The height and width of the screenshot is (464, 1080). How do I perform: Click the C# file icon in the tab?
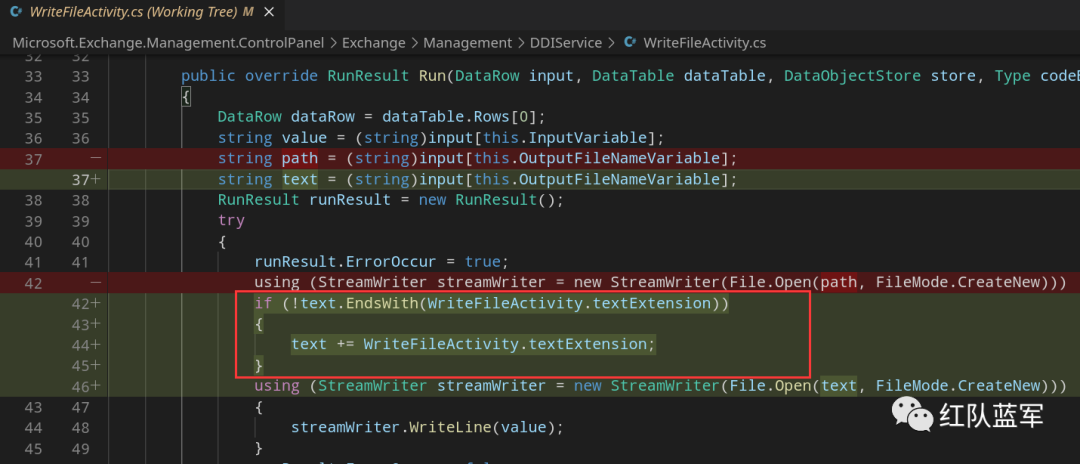click(15, 12)
